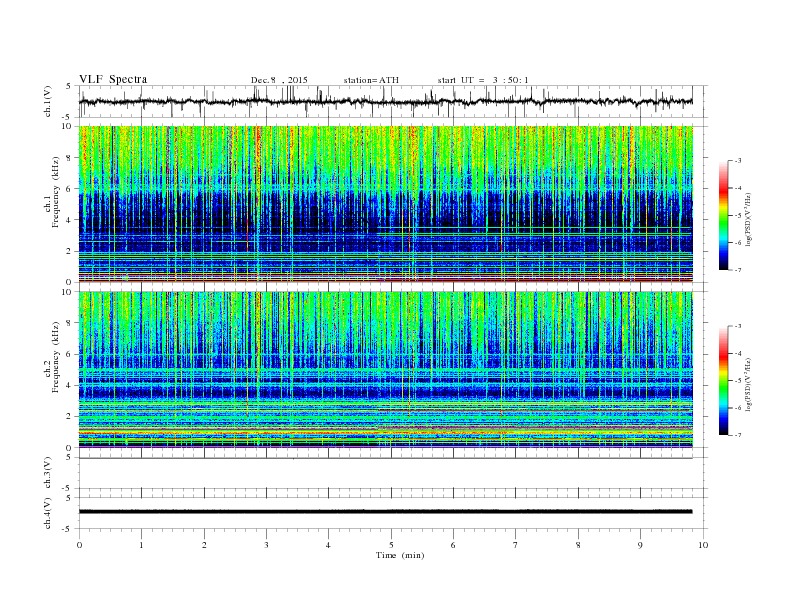This screenshot has width=792, height=612.
Task: Click the "ch.1(V)" axis label
Action: click(x=48, y=101)
